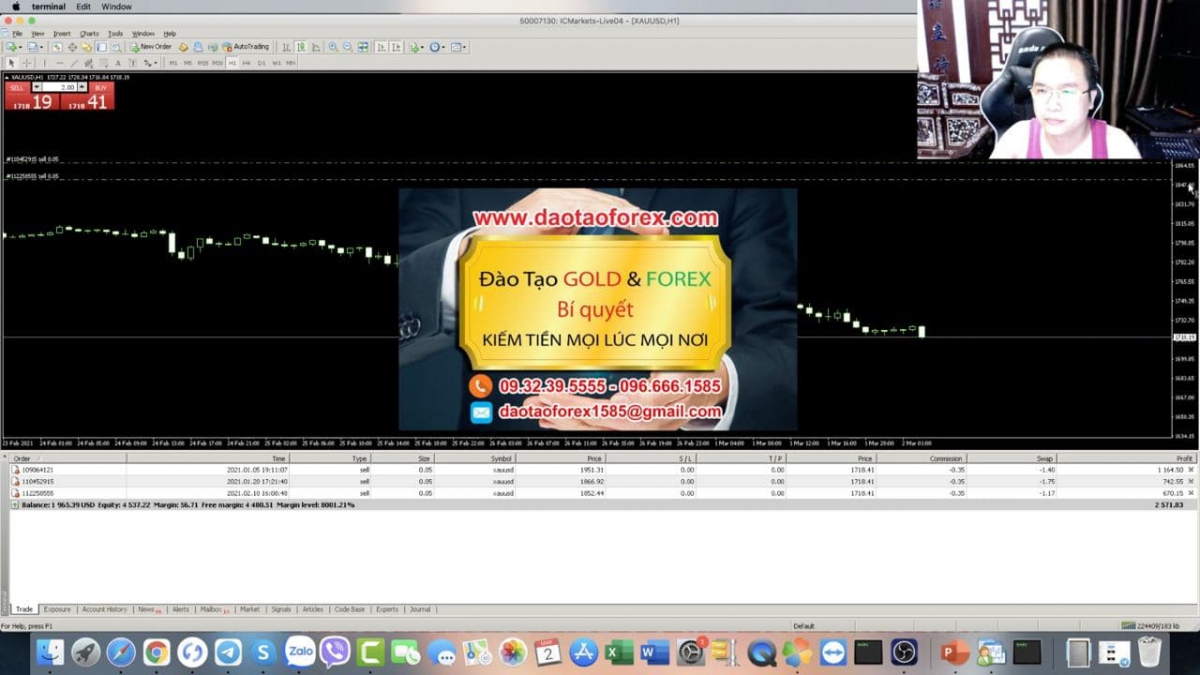The height and width of the screenshot is (675, 1200).
Task: Open the periods clock dropdown
Action: (x=437, y=47)
